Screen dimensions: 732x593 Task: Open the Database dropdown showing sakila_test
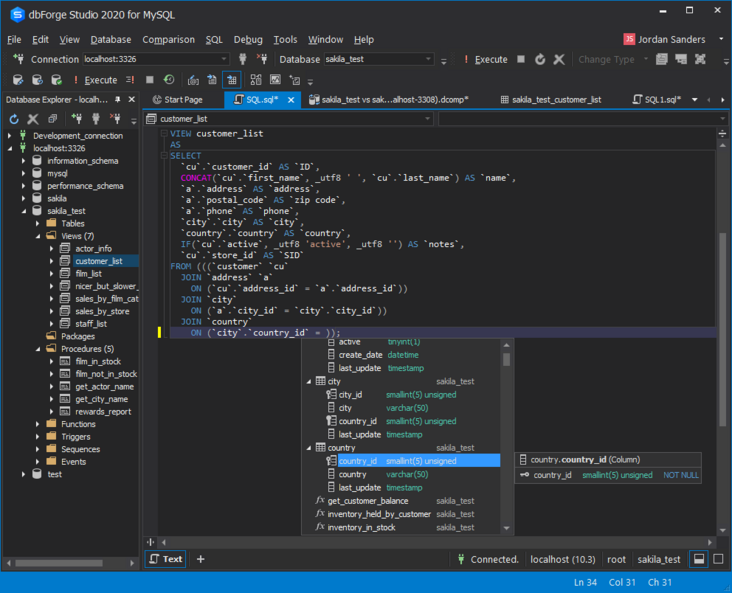pyautogui.click(x=429, y=59)
